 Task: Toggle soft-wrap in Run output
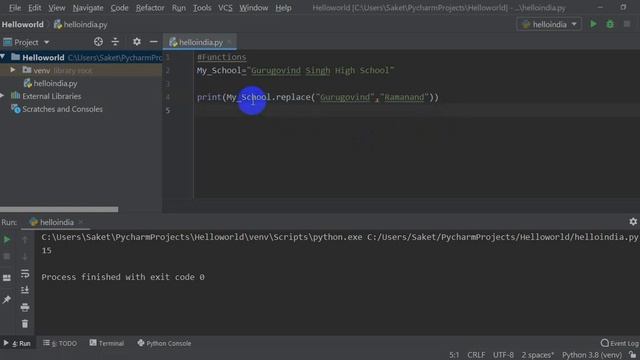(x=25, y=273)
